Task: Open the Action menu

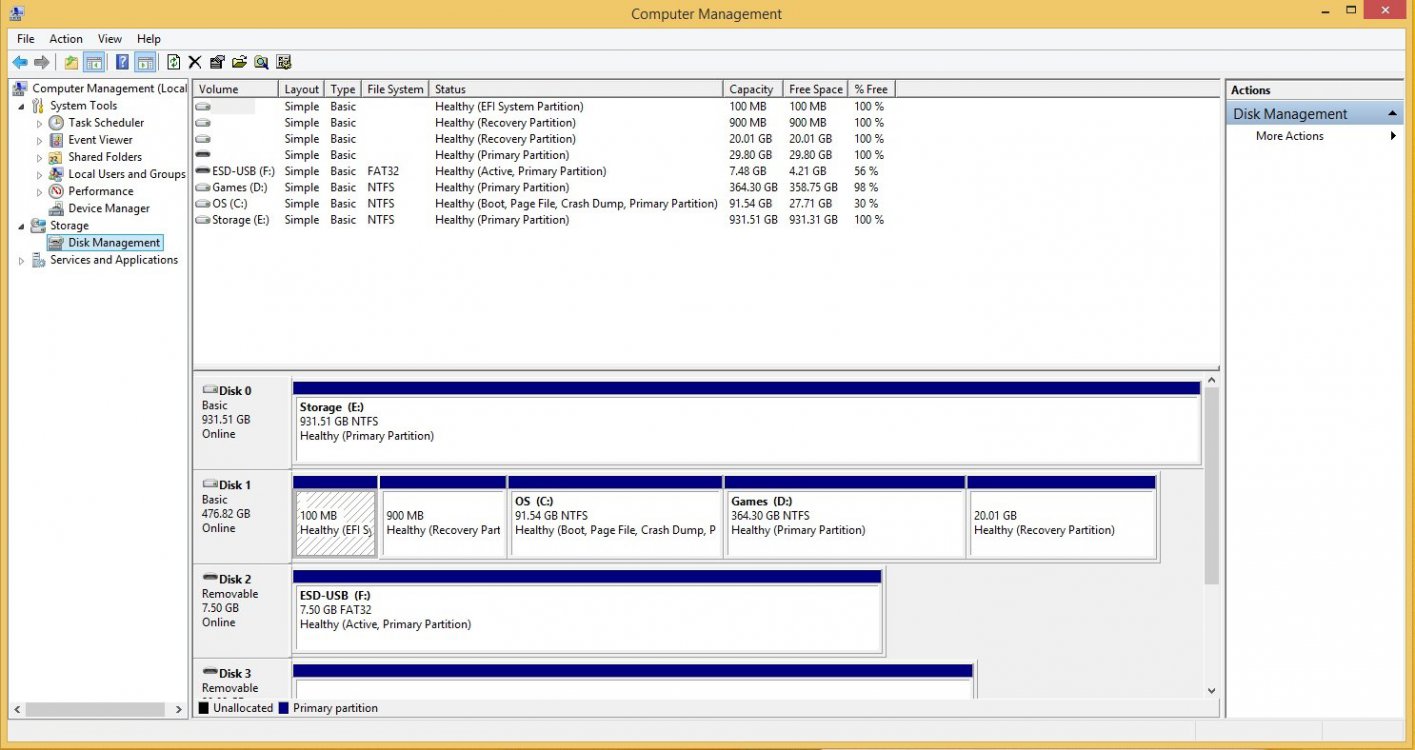Action: (x=66, y=39)
